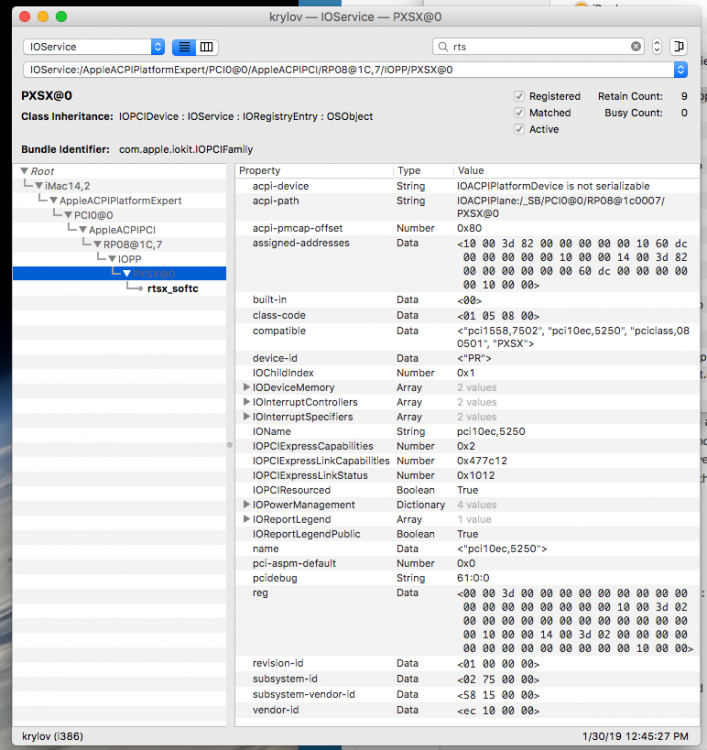Image resolution: width=707 pixels, height=750 pixels.
Task: Toggle the sidebar panel button
Action: click(x=678, y=46)
